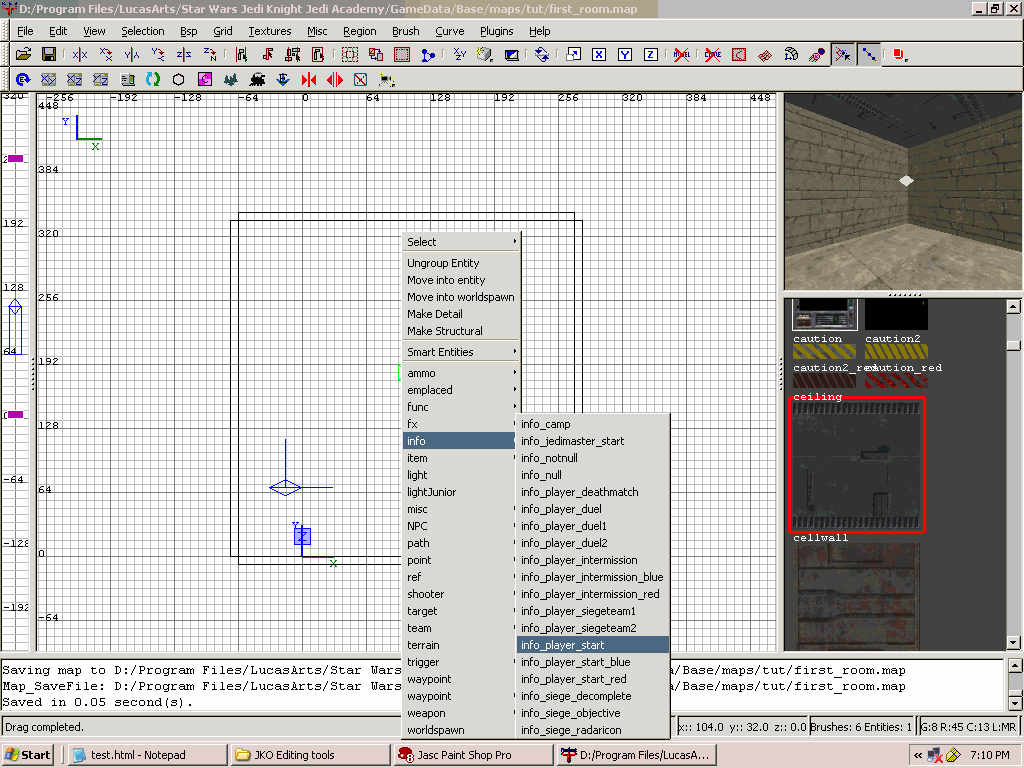The height and width of the screenshot is (768, 1024).
Task: Select the ceiling texture thumbnail
Action: pyautogui.click(x=856, y=465)
